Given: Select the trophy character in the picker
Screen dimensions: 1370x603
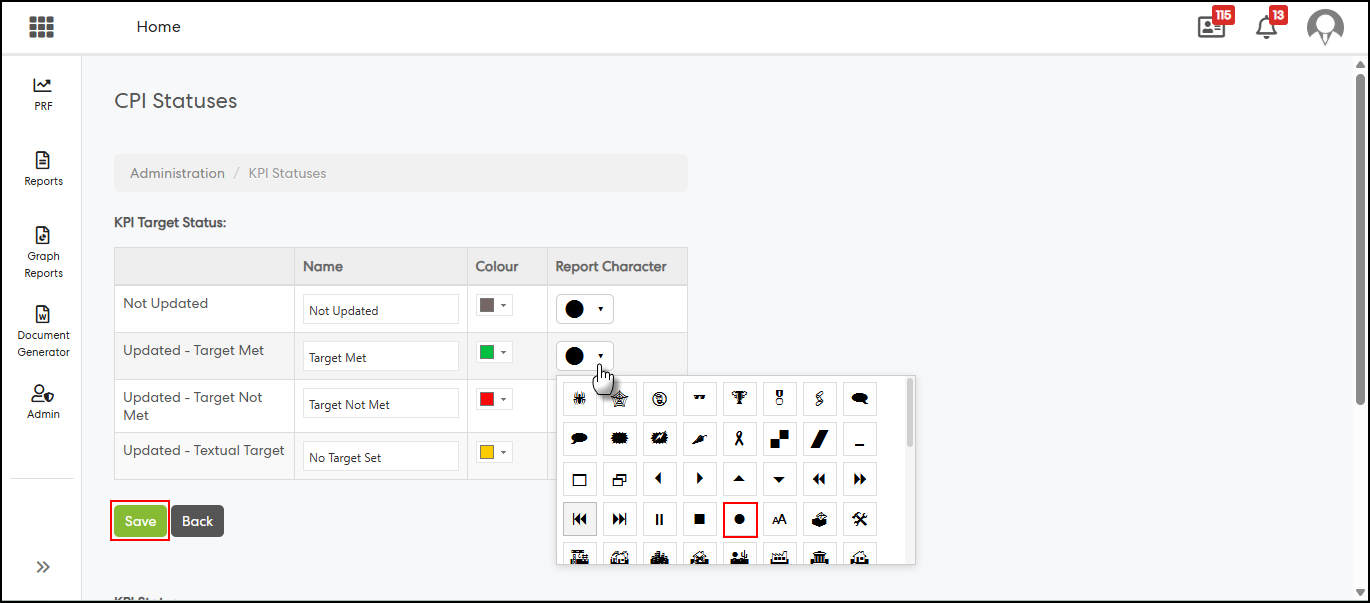Looking at the screenshot, I should [739, 399].
